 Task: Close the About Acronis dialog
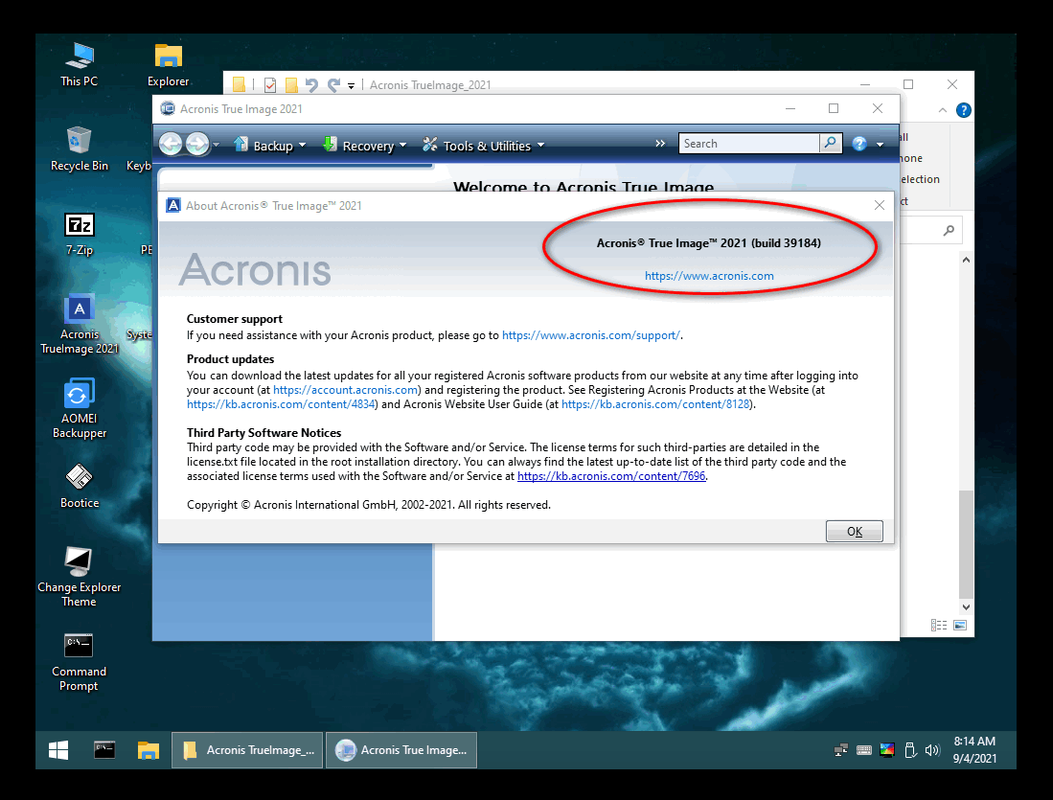879,206
